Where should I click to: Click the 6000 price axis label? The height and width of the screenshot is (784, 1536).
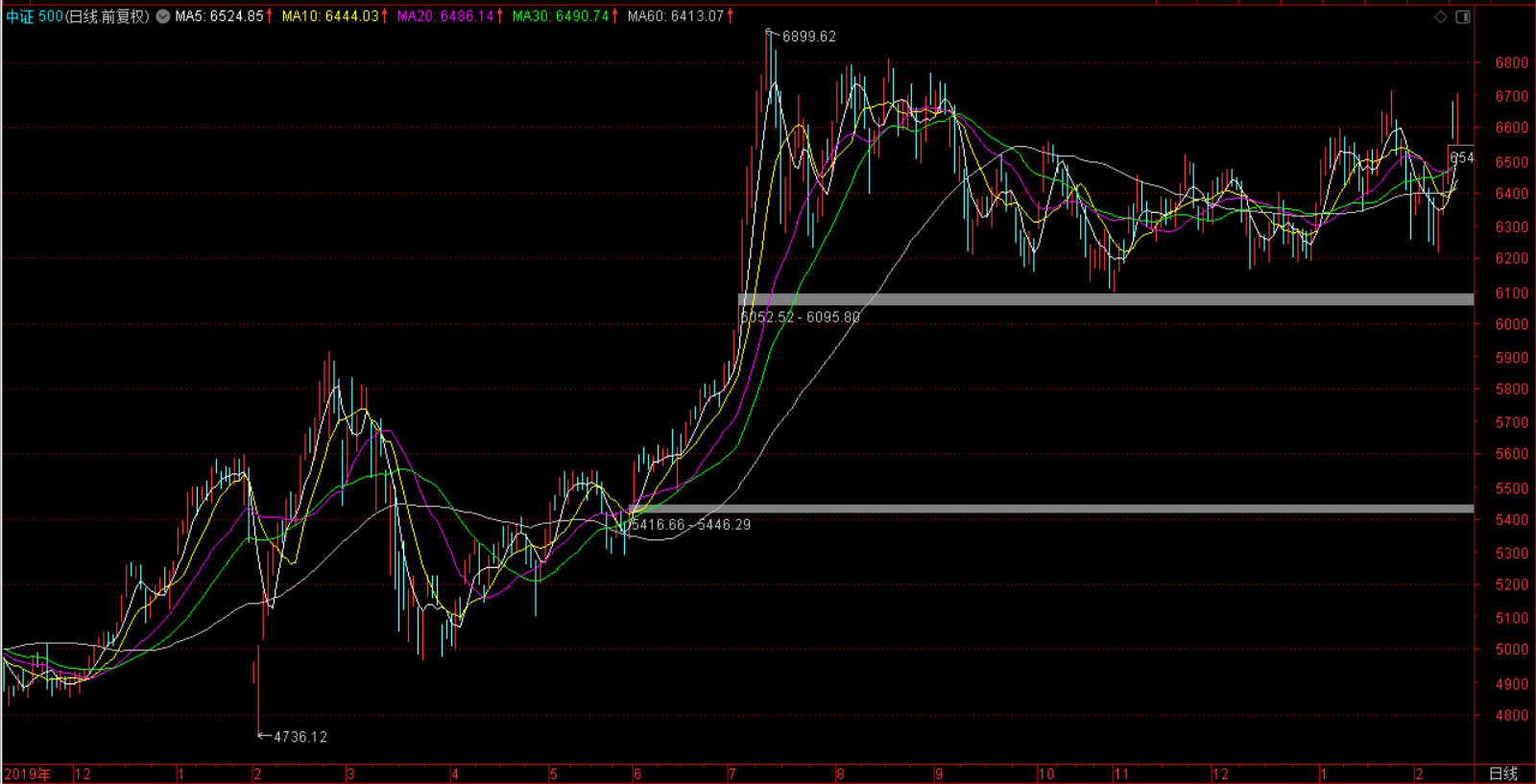point(1511,324)
